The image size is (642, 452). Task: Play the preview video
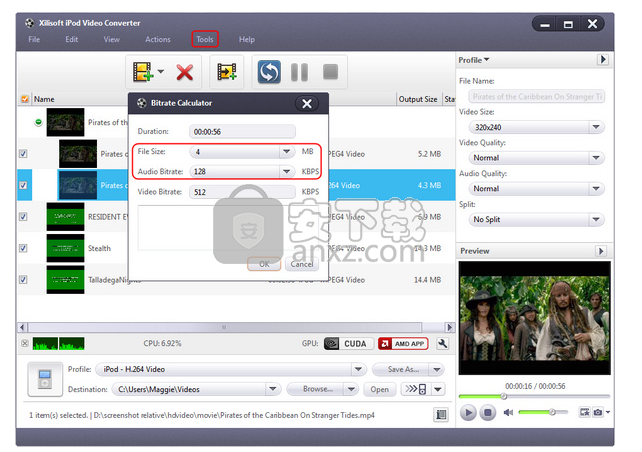pos(468,412)
